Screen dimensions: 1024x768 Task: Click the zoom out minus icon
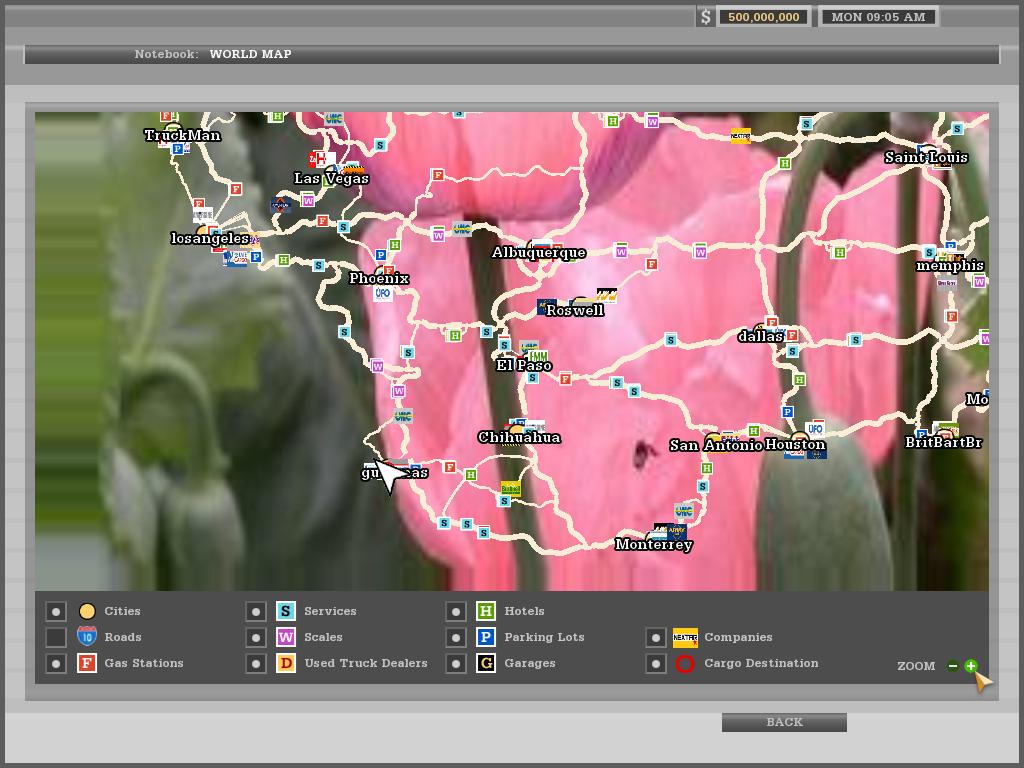pos(953,666)
